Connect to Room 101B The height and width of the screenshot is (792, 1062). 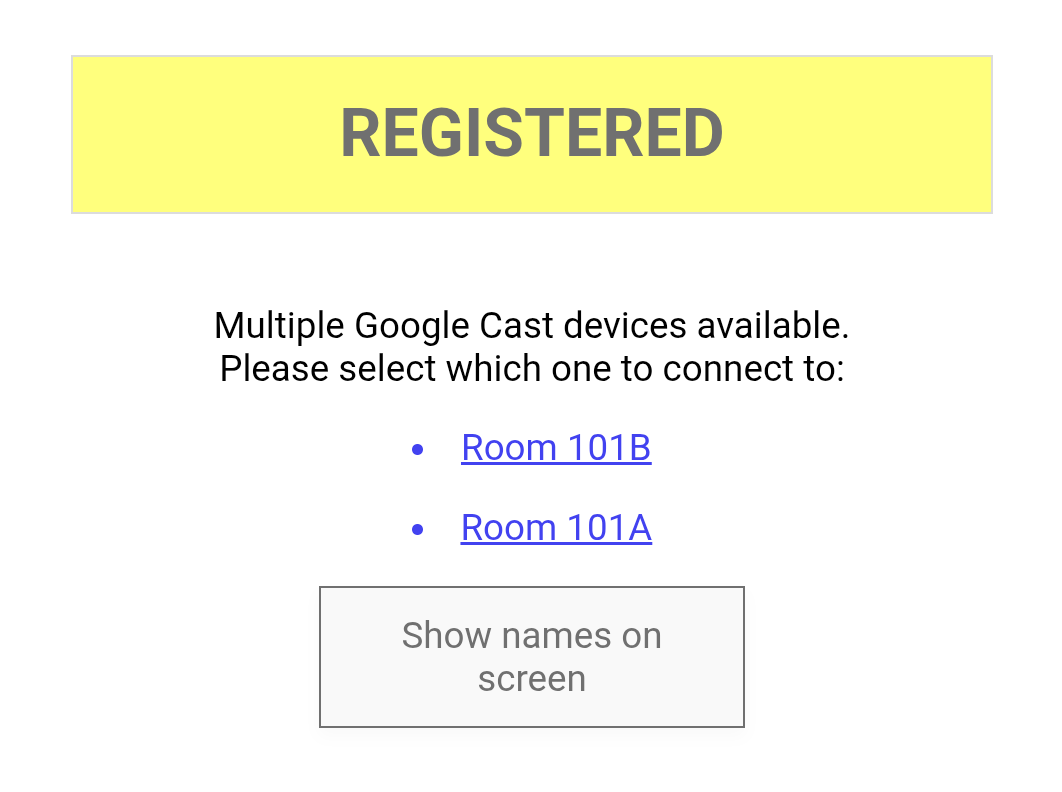tap(556, 448)
